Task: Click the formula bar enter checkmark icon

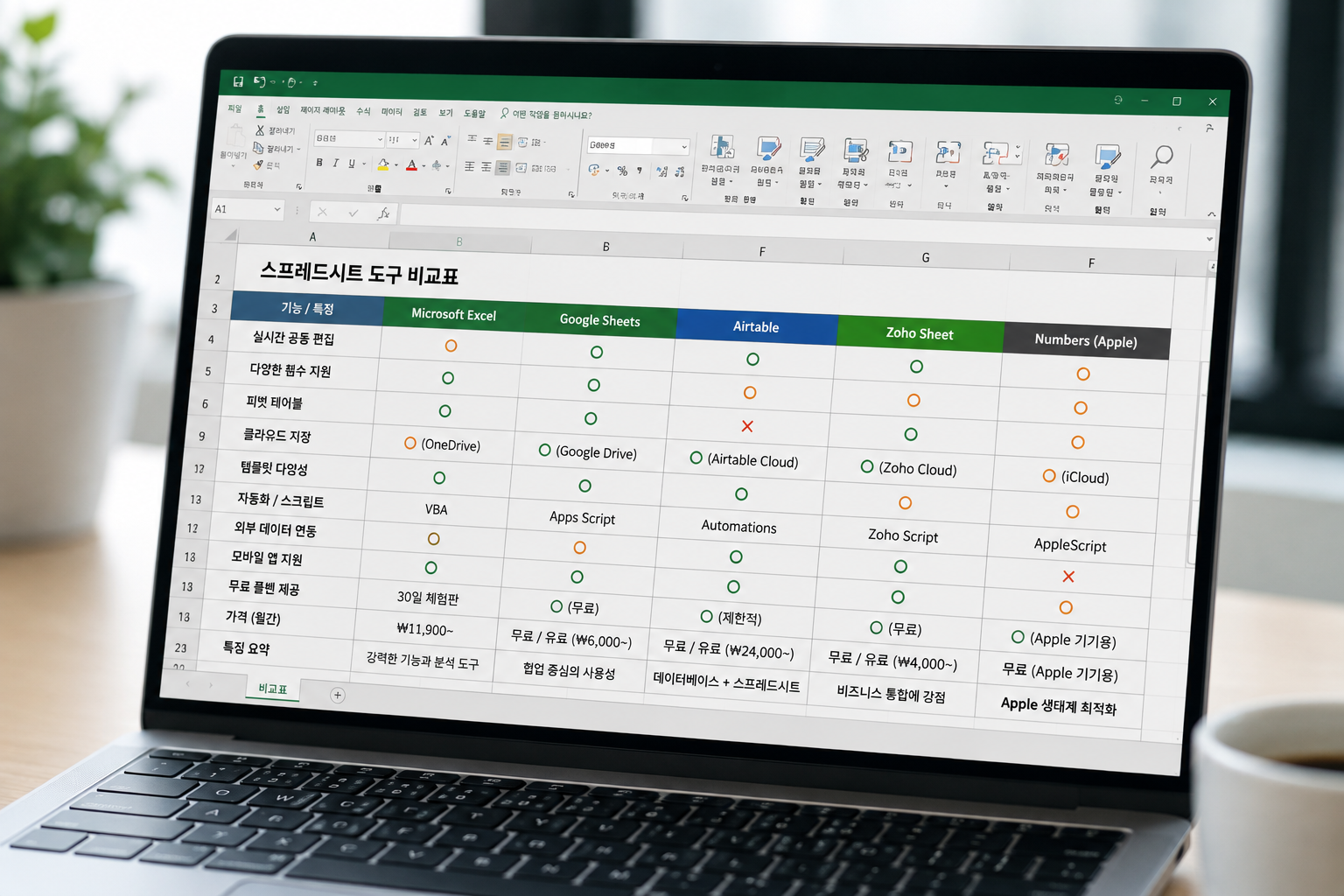Action: pyautogui.click(x=353, y=213)
